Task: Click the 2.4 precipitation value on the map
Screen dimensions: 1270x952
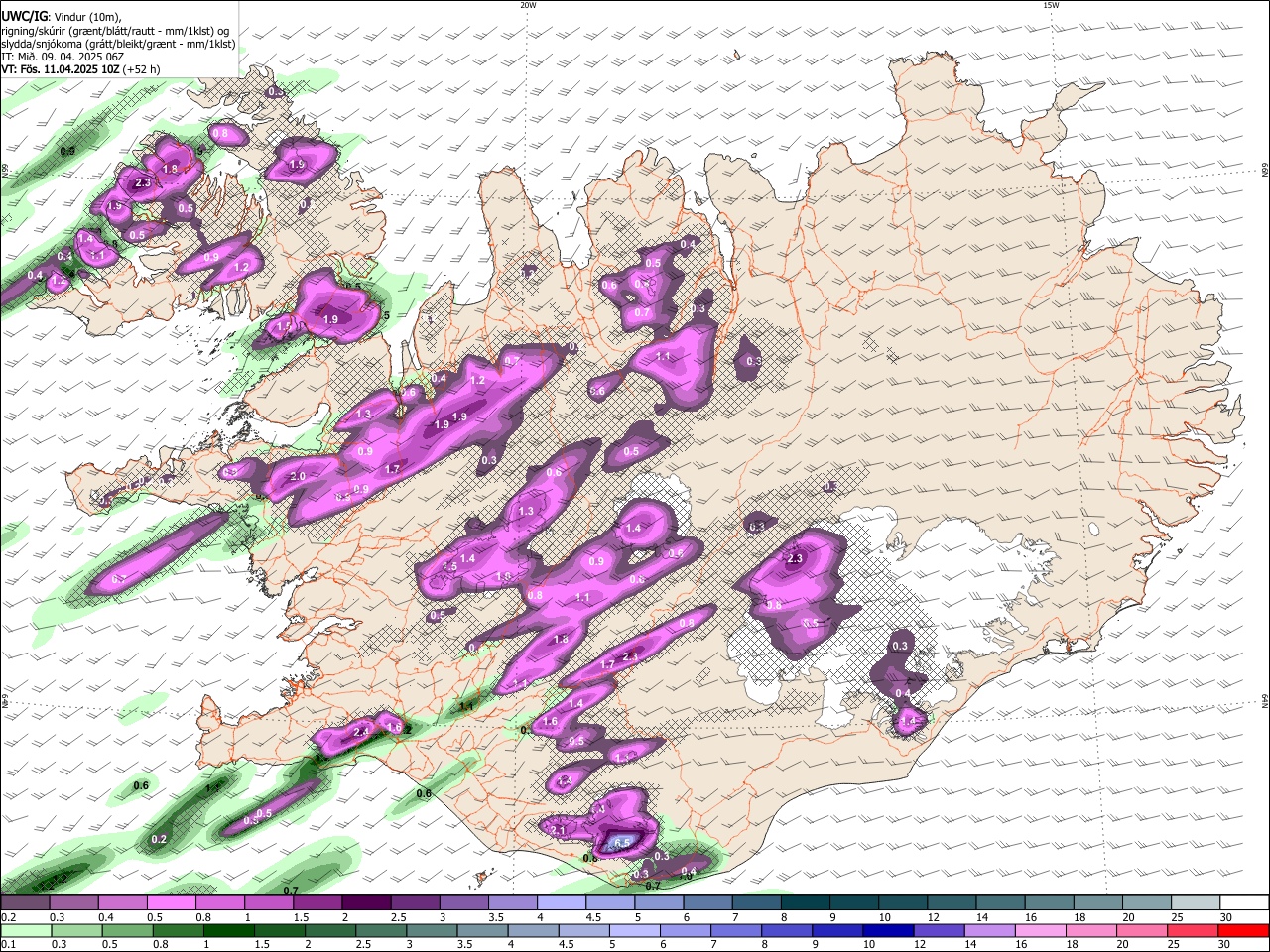Action: click(x=361, y=732)
